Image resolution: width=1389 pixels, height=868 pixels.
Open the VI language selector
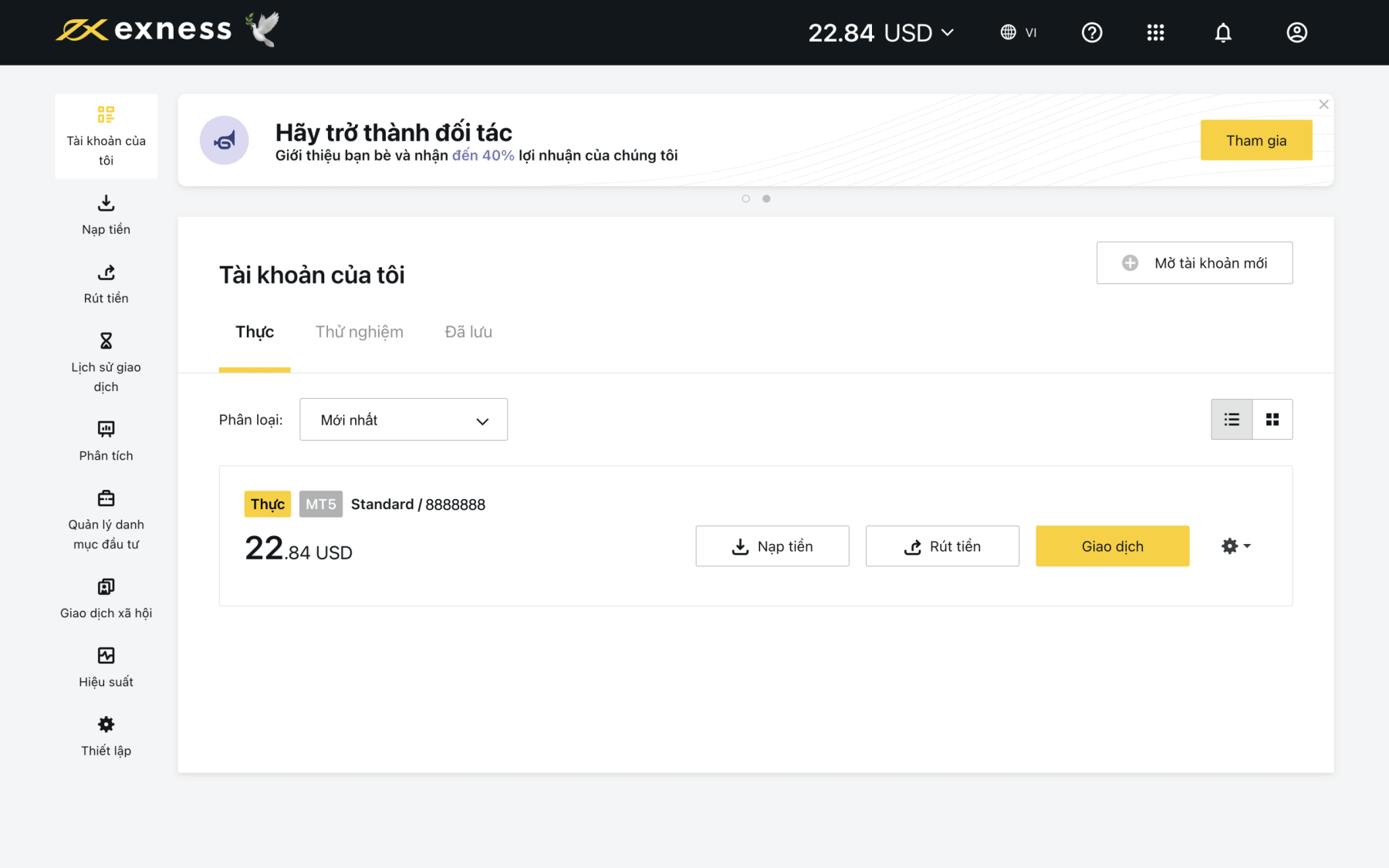[x=1018, y=32]
